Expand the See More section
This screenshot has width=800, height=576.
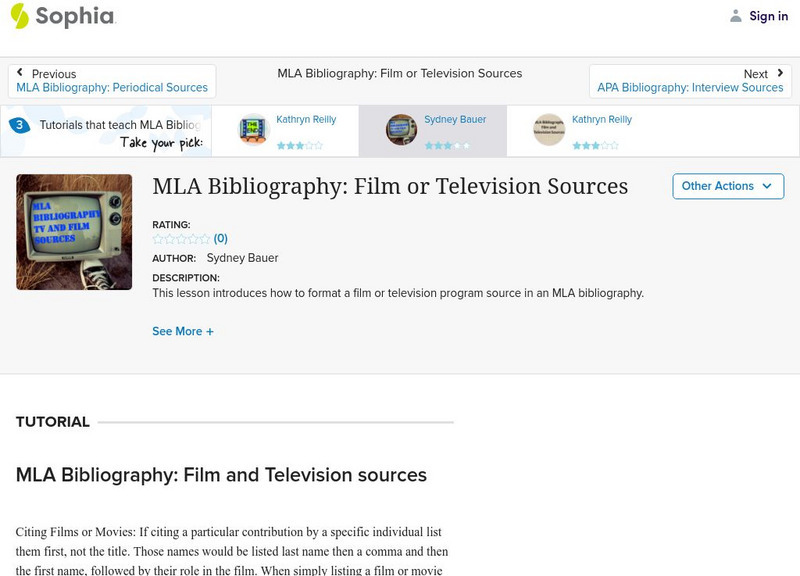tap(183, 331)
